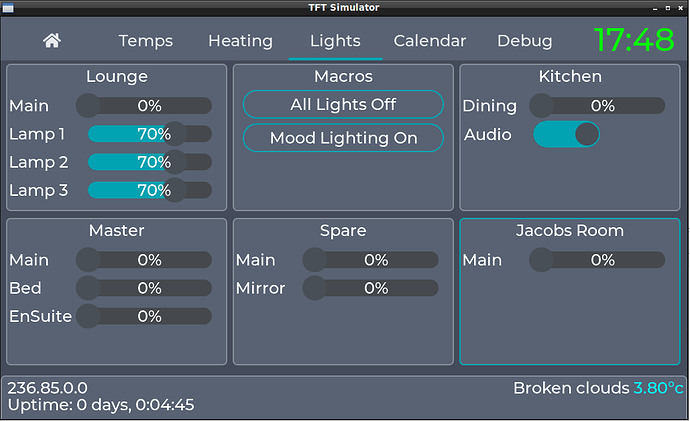Set the Lounge Lamp 3 slider
The height and width of the screenshot is (421, 690).
tap(150, 190)
